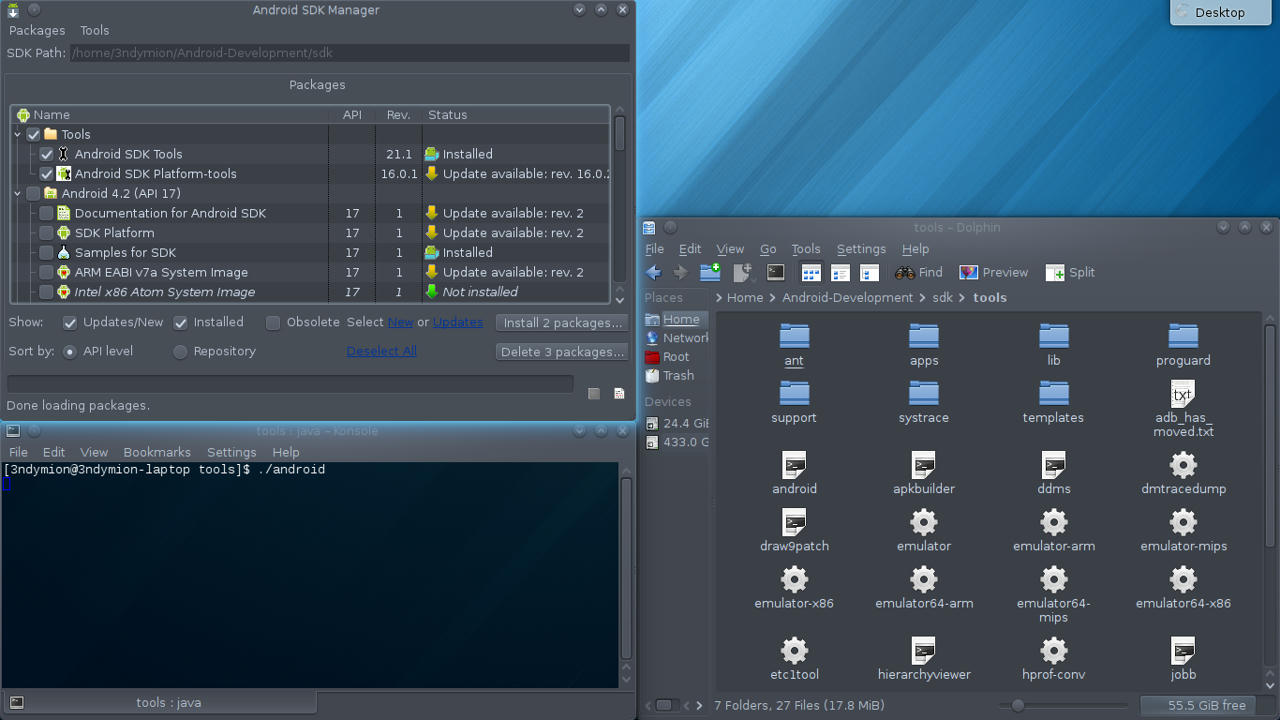Go back in Dolphin with the Back arrow
Image resolution: width=1280 pixels, height=720 pixels.
(654, 272)
